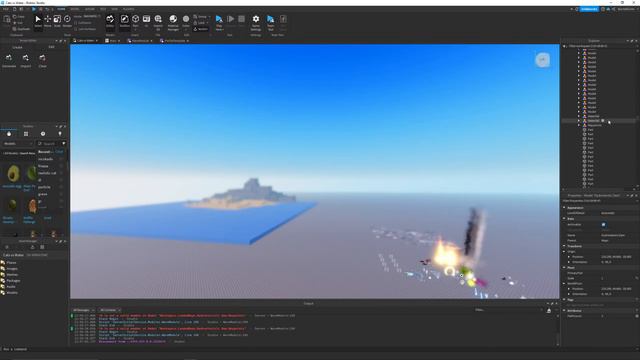Switch to the AVATAR ribbon tab

[90, 9]
